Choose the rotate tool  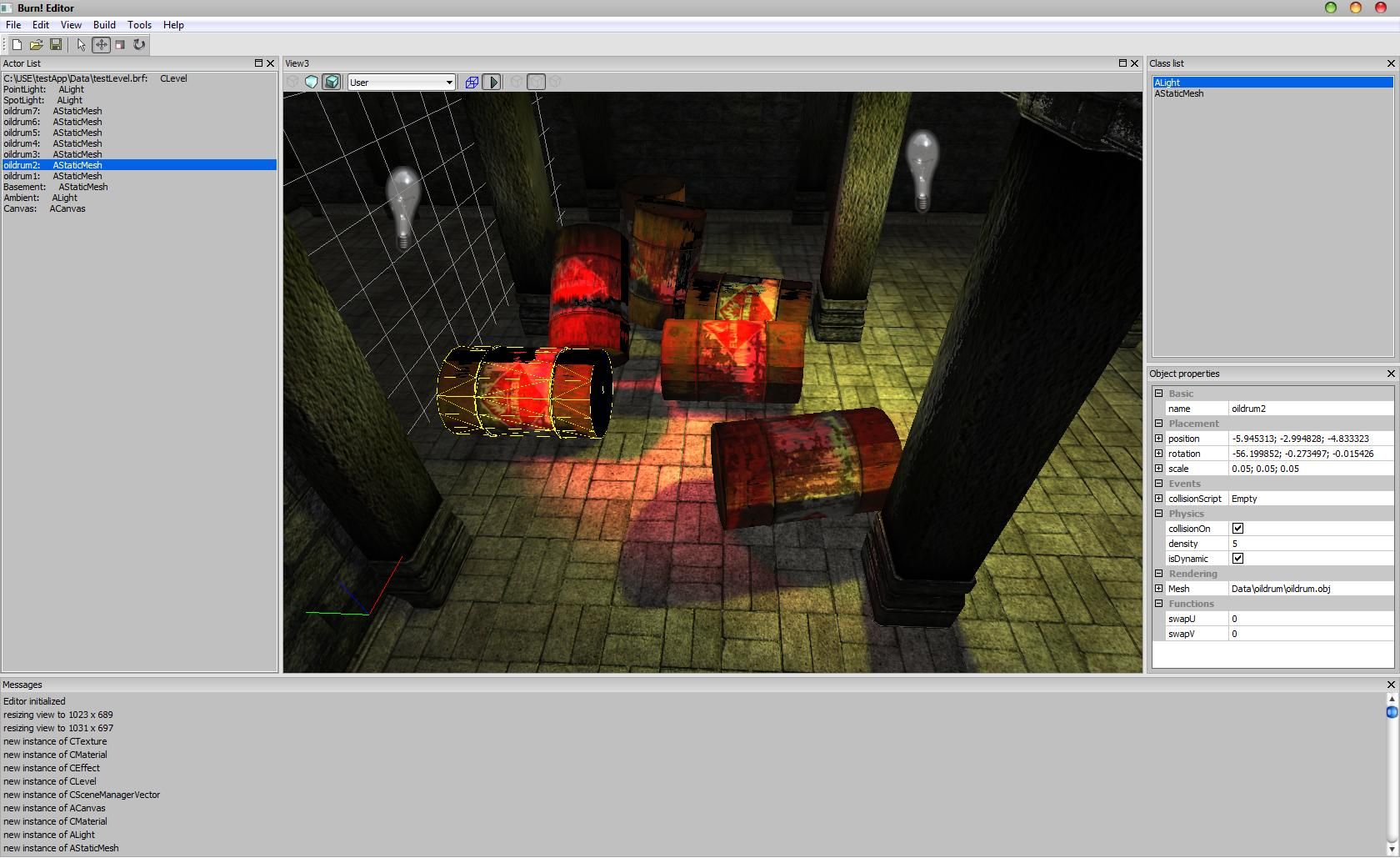pos(138,45)
